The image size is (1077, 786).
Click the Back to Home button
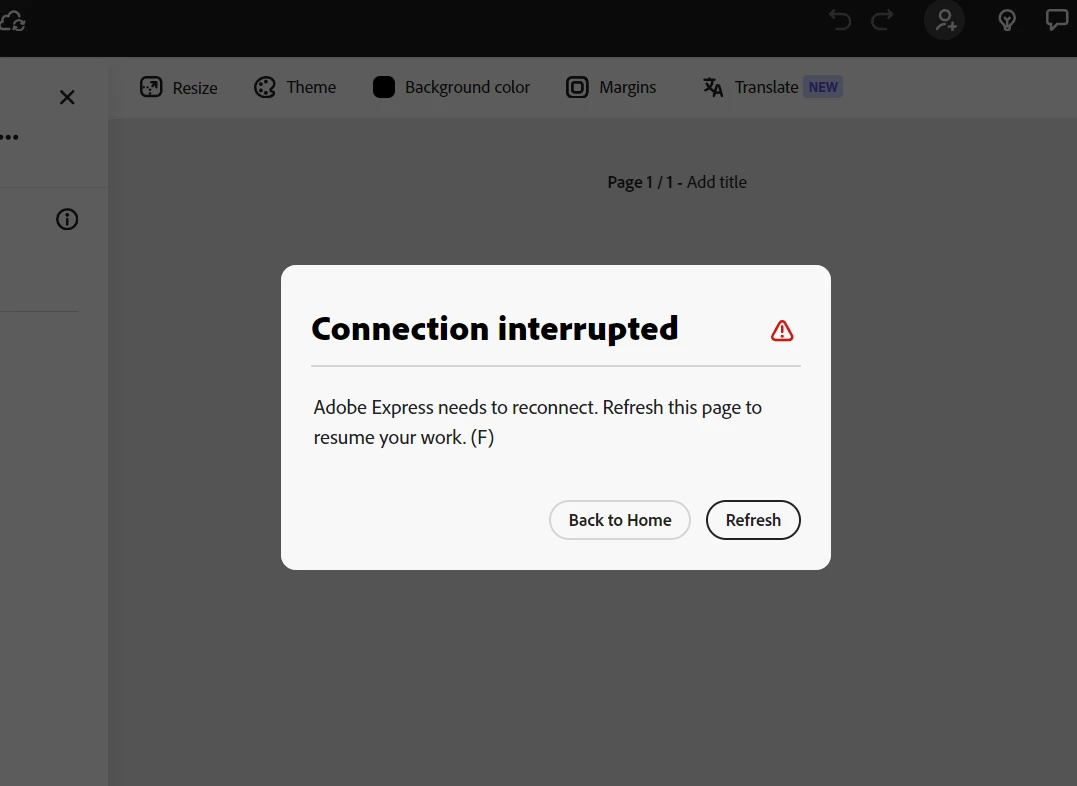click(x=620, y=520)
